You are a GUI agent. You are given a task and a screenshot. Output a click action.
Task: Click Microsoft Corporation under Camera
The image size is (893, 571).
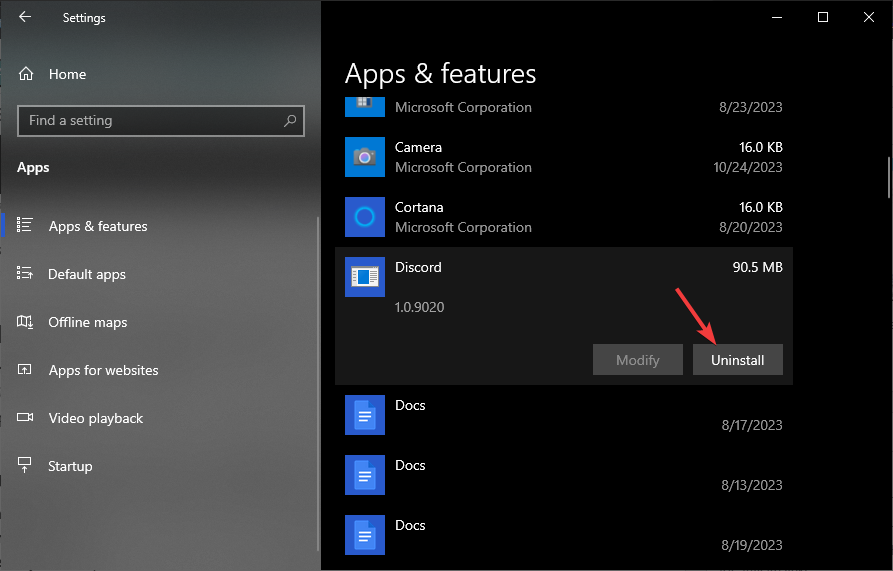(x=464, y=167)
